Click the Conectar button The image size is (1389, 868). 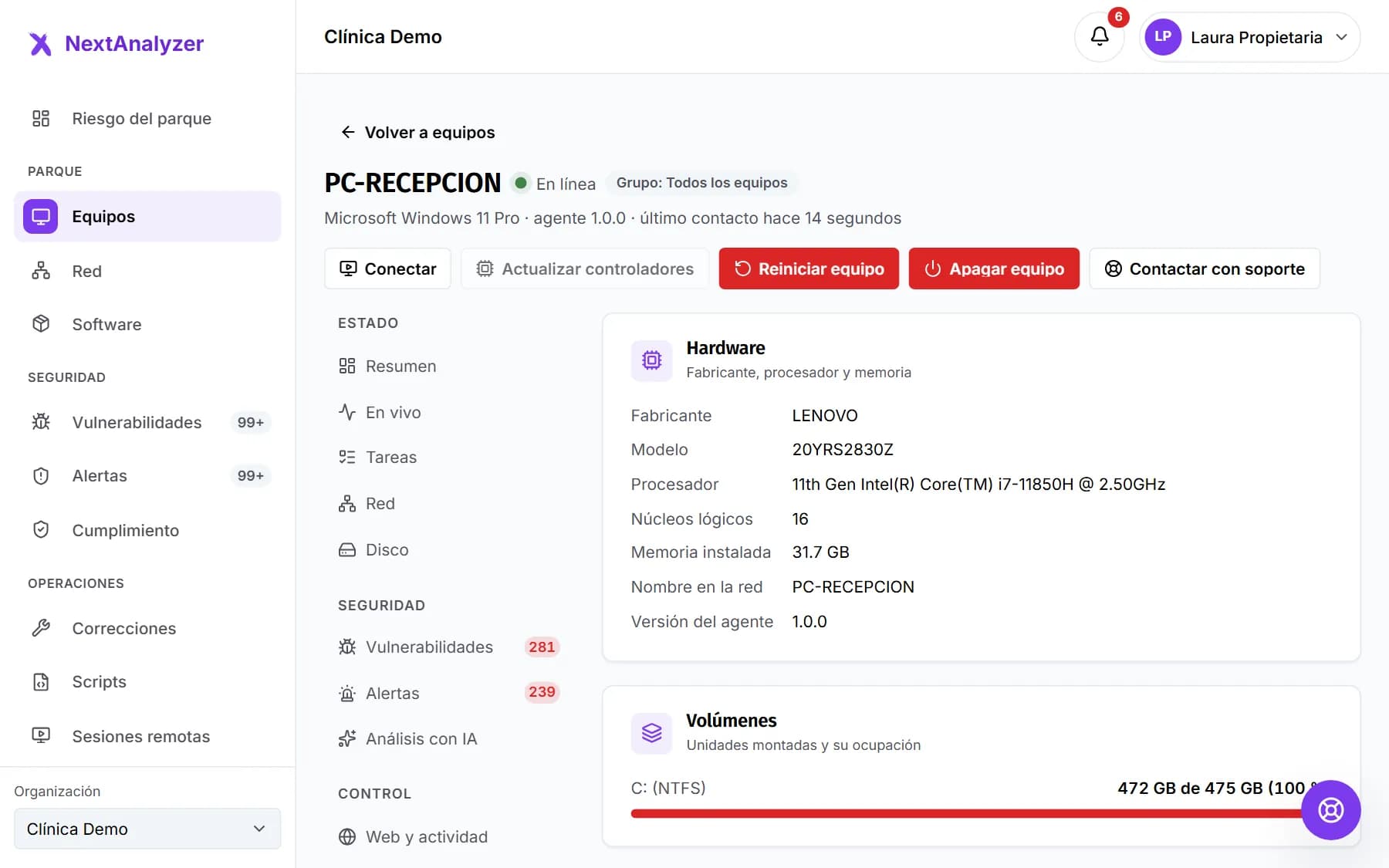pyautogui.click(x=387, y=269)
